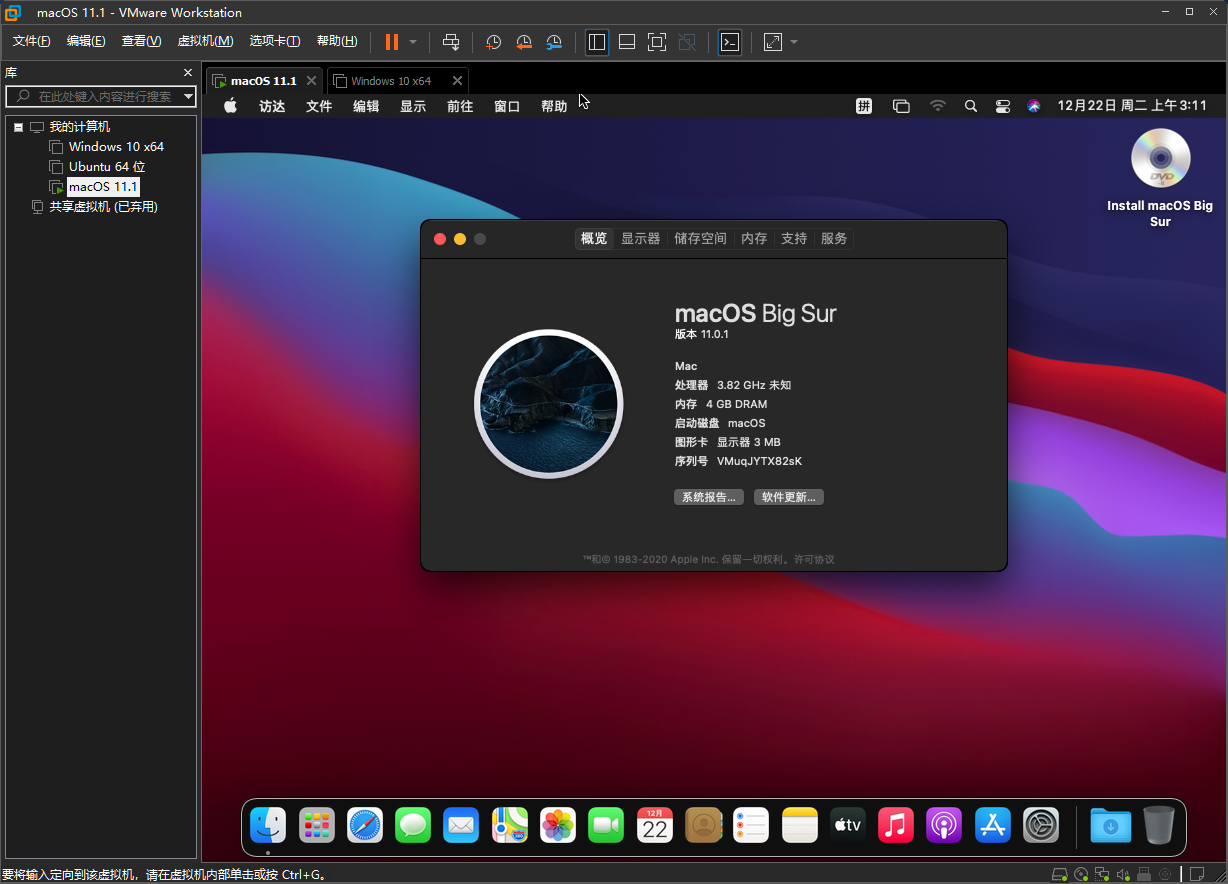The image size is (1228, 884).
Task: Switch to 内存 tab
Action: pos(754,239)
